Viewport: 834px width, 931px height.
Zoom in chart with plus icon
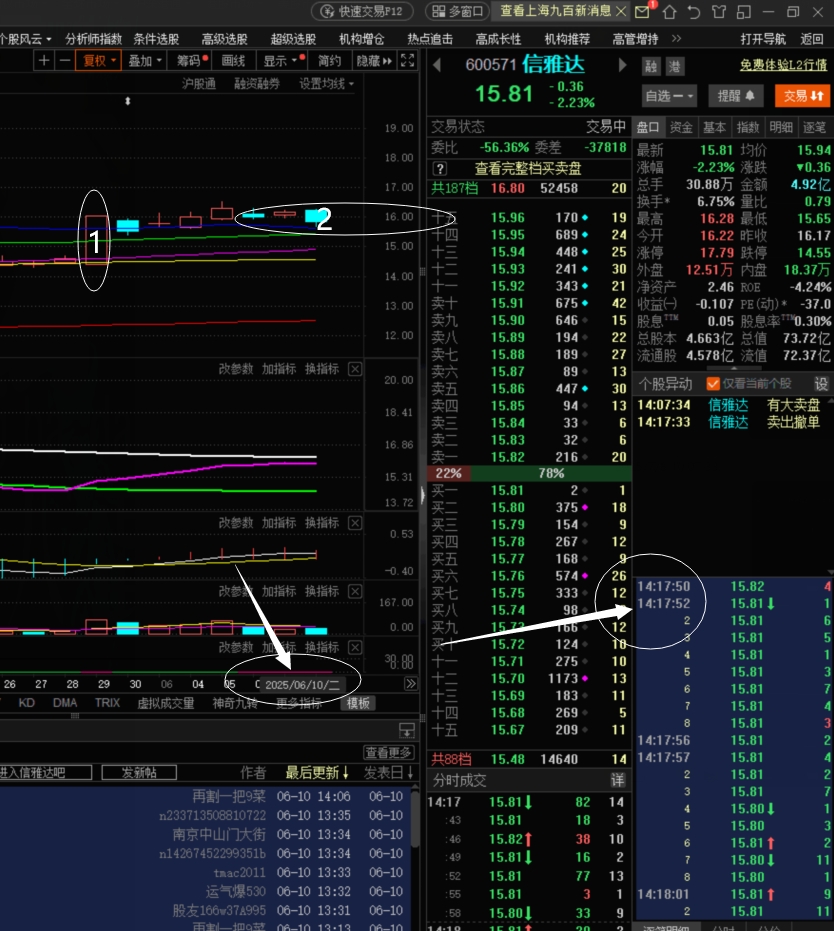coord(43,61)
